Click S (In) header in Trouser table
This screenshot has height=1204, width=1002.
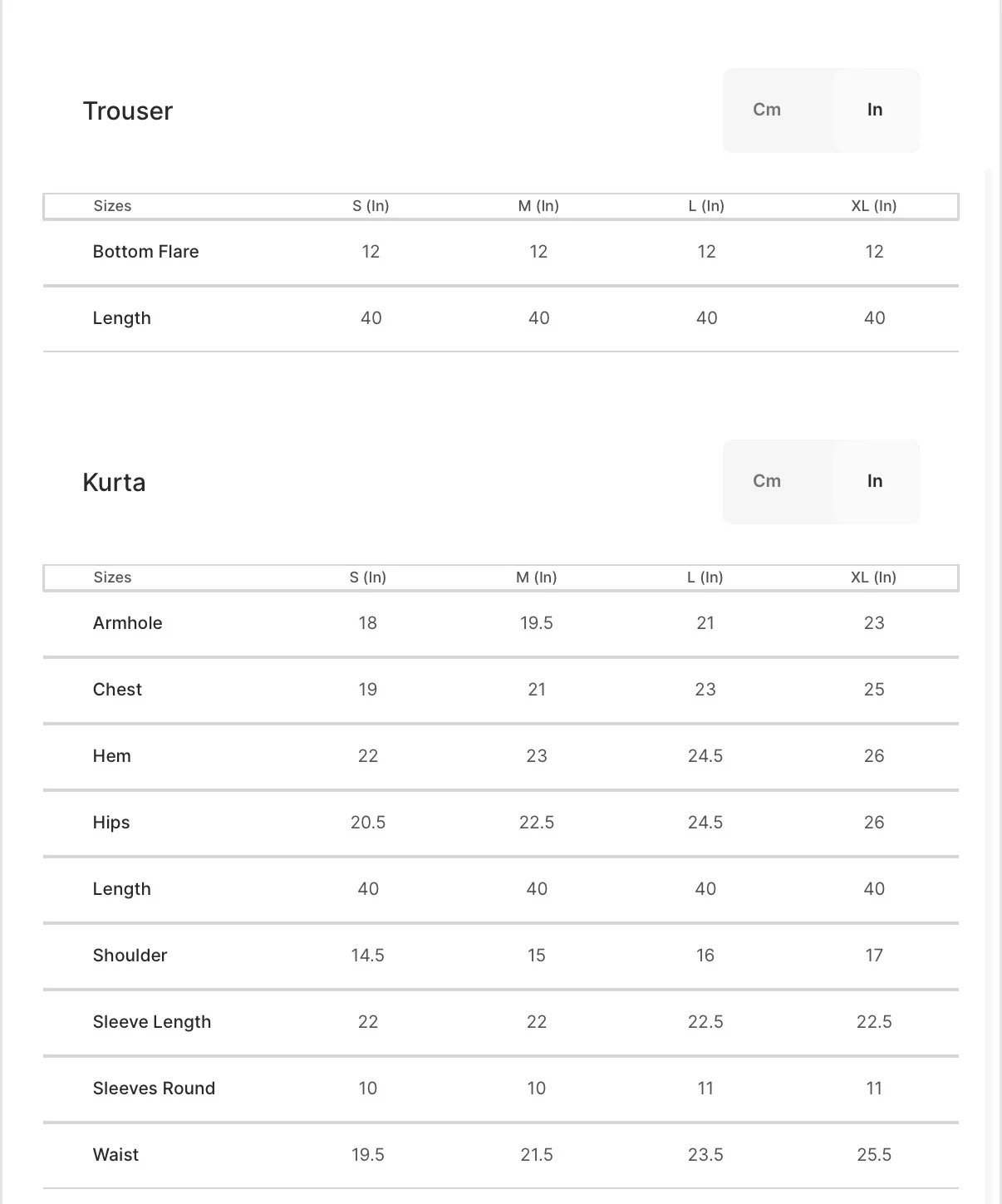point(371,206)
